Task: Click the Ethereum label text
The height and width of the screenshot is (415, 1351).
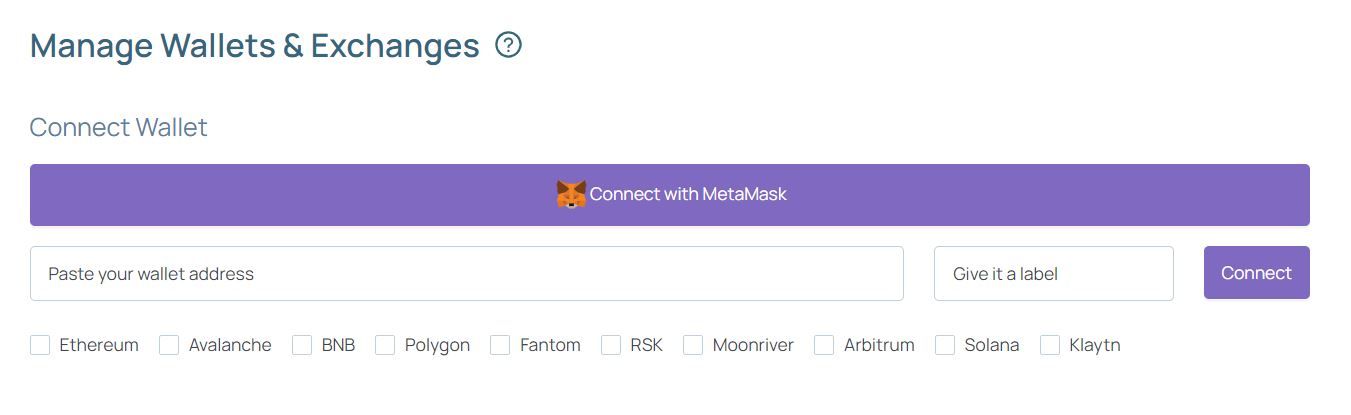Action: point(99,345)
